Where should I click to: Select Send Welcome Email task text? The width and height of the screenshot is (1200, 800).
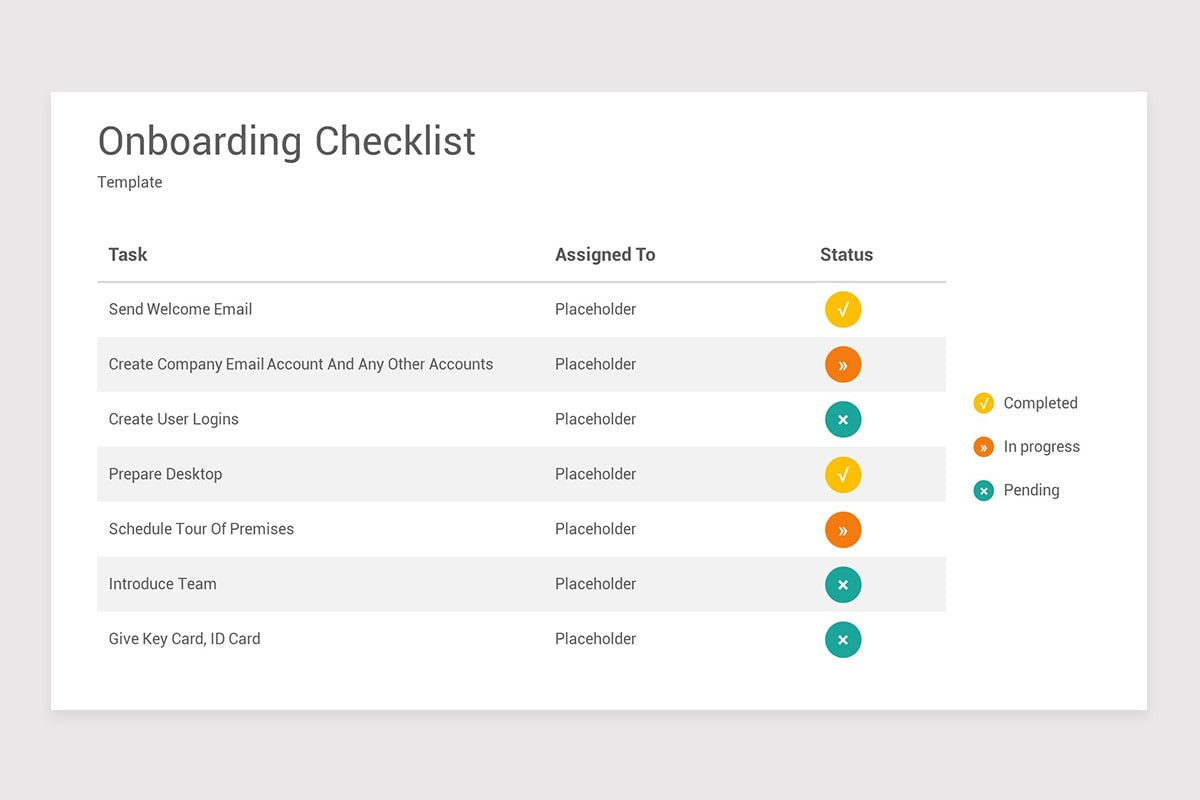(180, 309)
